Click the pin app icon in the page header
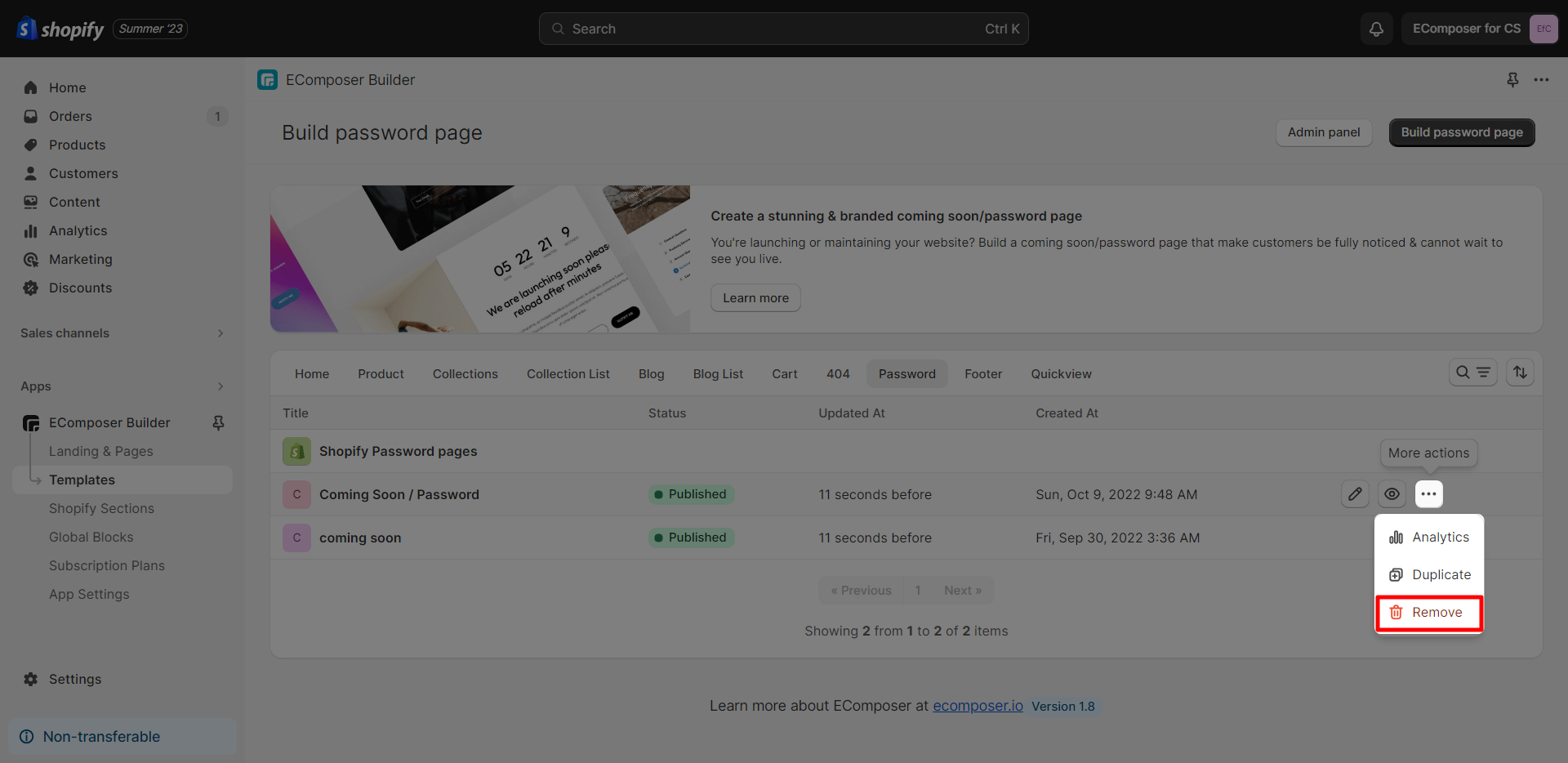This screenshot has height=763, width=1568. [1512, 80]
